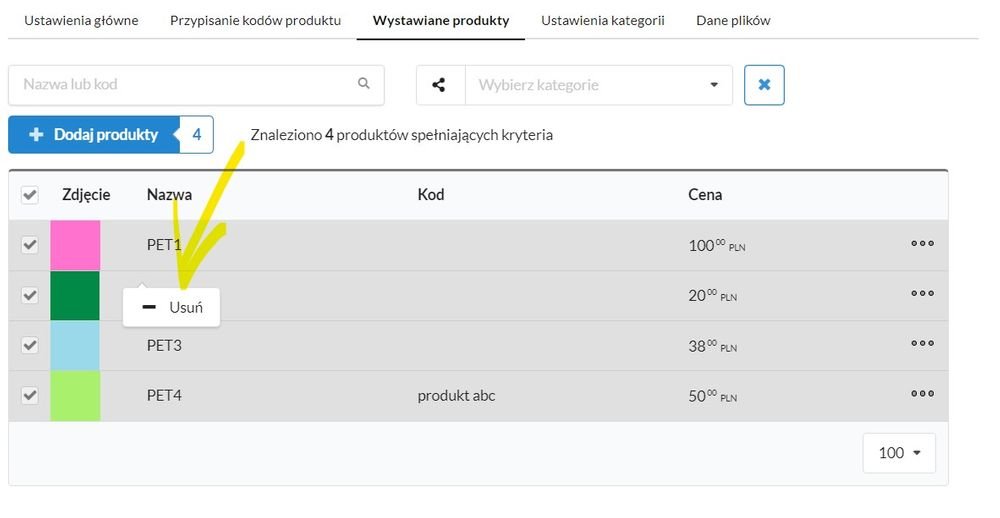This screenshot has height=518, width=1000.
Task: Click the pink PET1 product image
Action: (x=75, y=246)
